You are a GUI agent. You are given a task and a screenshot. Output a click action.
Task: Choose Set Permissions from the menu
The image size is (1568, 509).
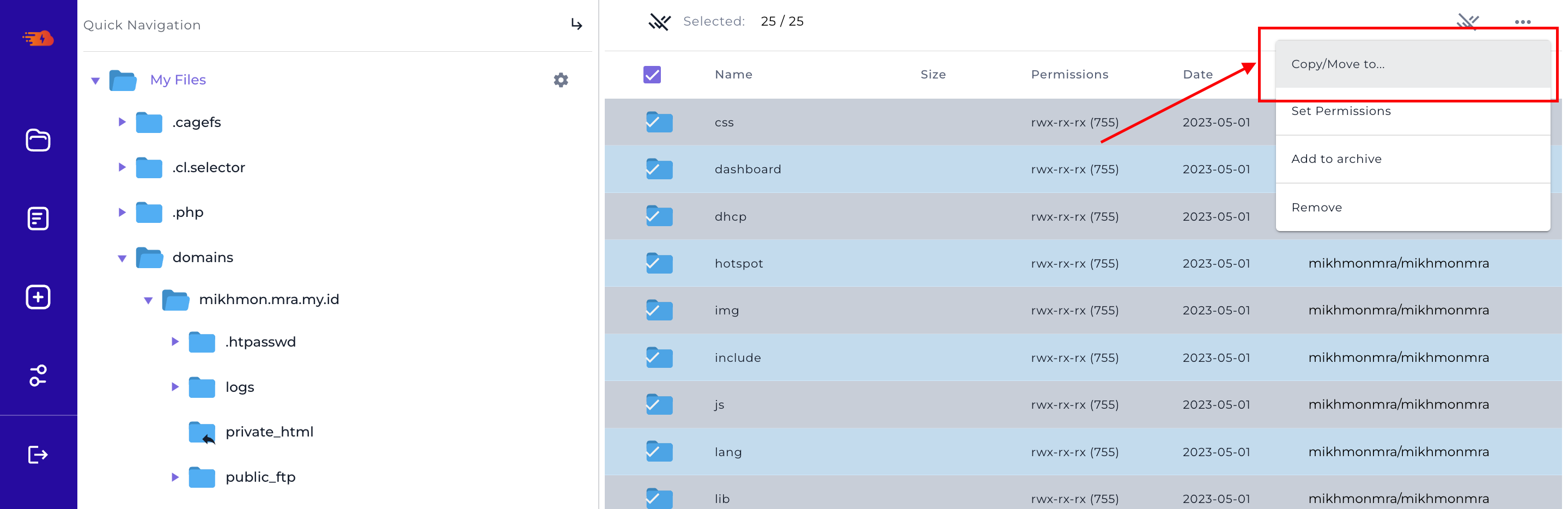(1412, 111)
